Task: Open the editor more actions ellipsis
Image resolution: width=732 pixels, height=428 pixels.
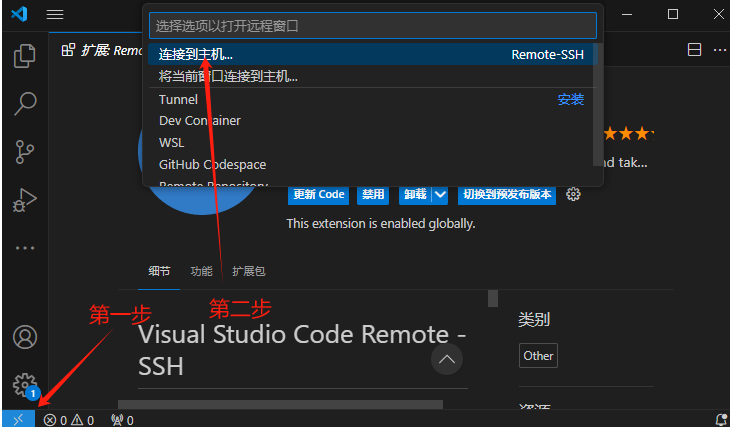Action: [x=720, y=49]
